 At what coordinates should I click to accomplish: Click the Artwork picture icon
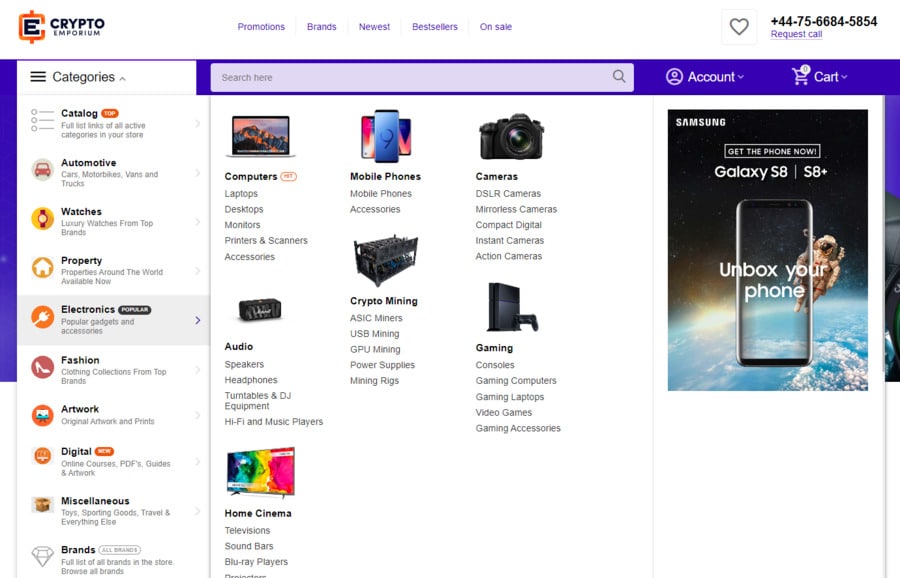[42, 415]
